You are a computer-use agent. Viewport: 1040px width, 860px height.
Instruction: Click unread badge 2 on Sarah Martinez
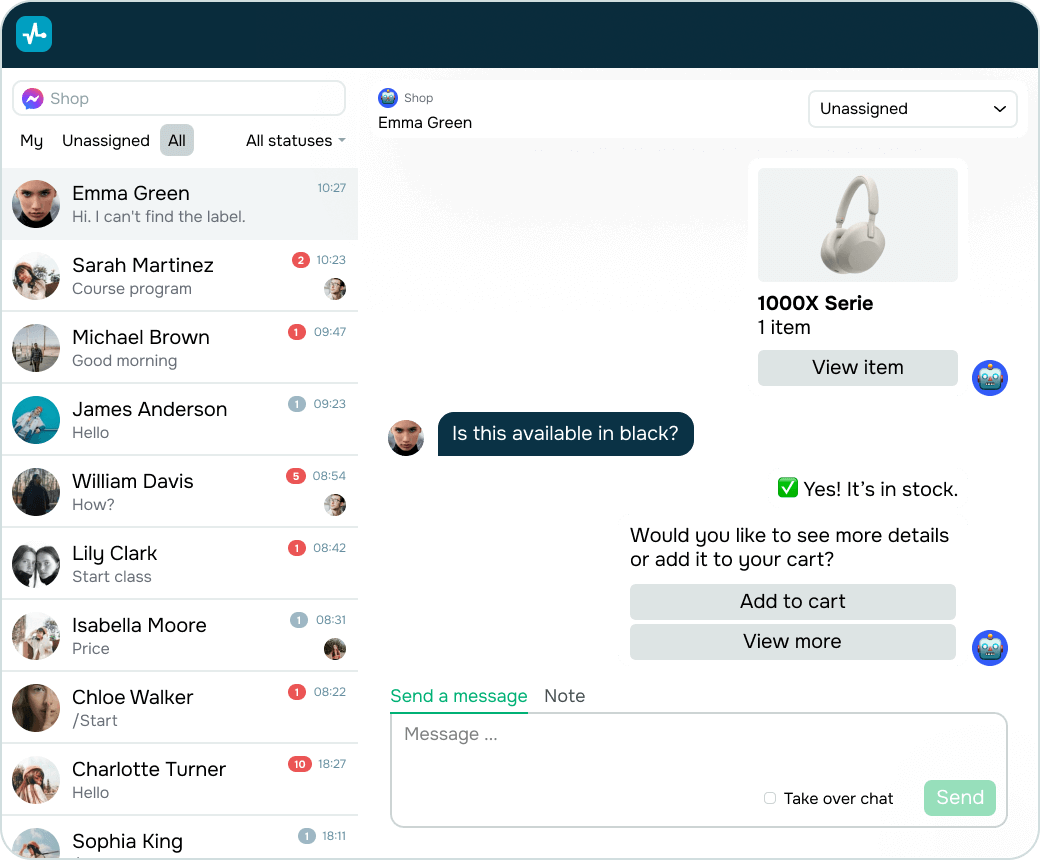coord(300,260)
